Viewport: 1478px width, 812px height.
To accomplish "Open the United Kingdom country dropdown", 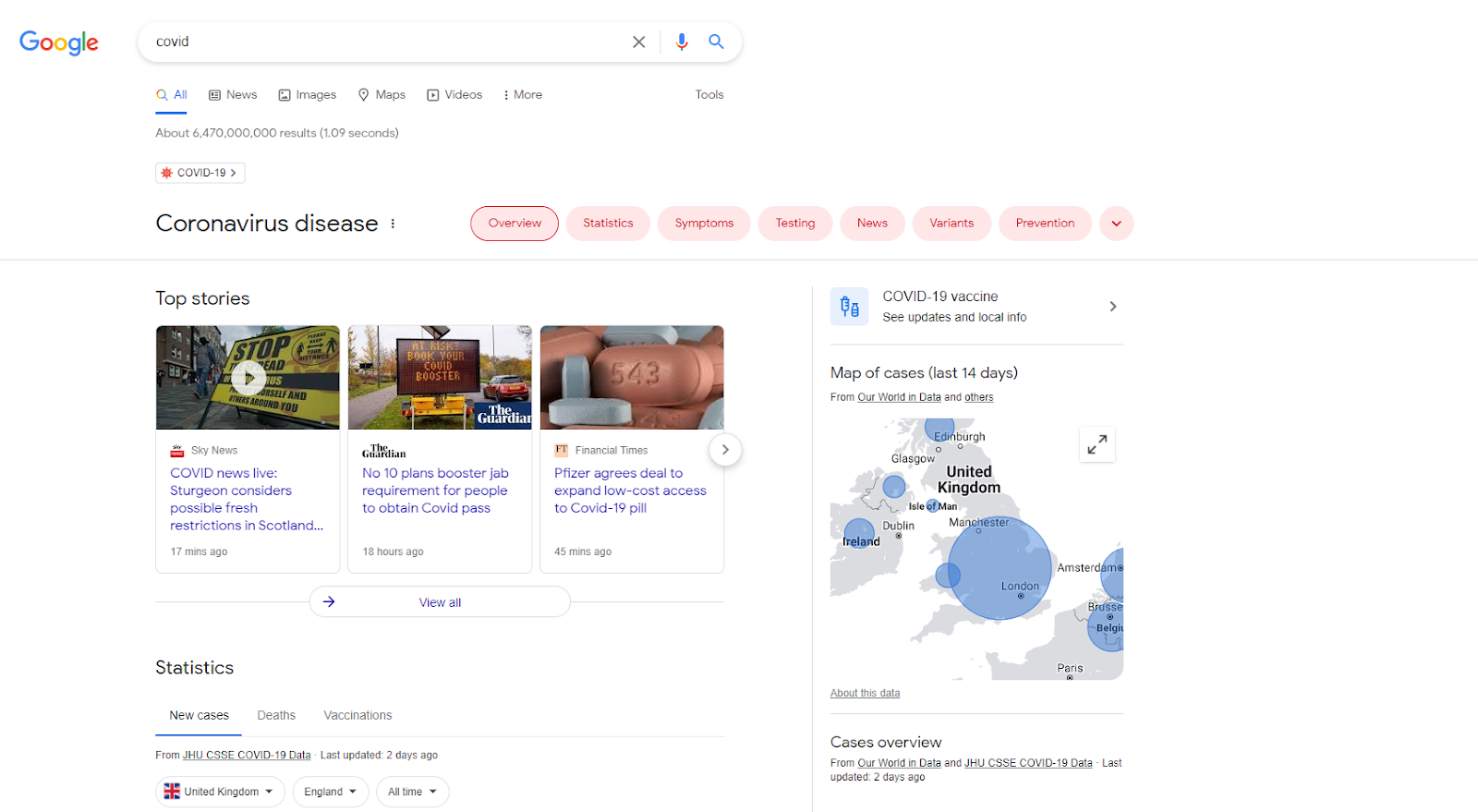I will click(x=220, y=792).
